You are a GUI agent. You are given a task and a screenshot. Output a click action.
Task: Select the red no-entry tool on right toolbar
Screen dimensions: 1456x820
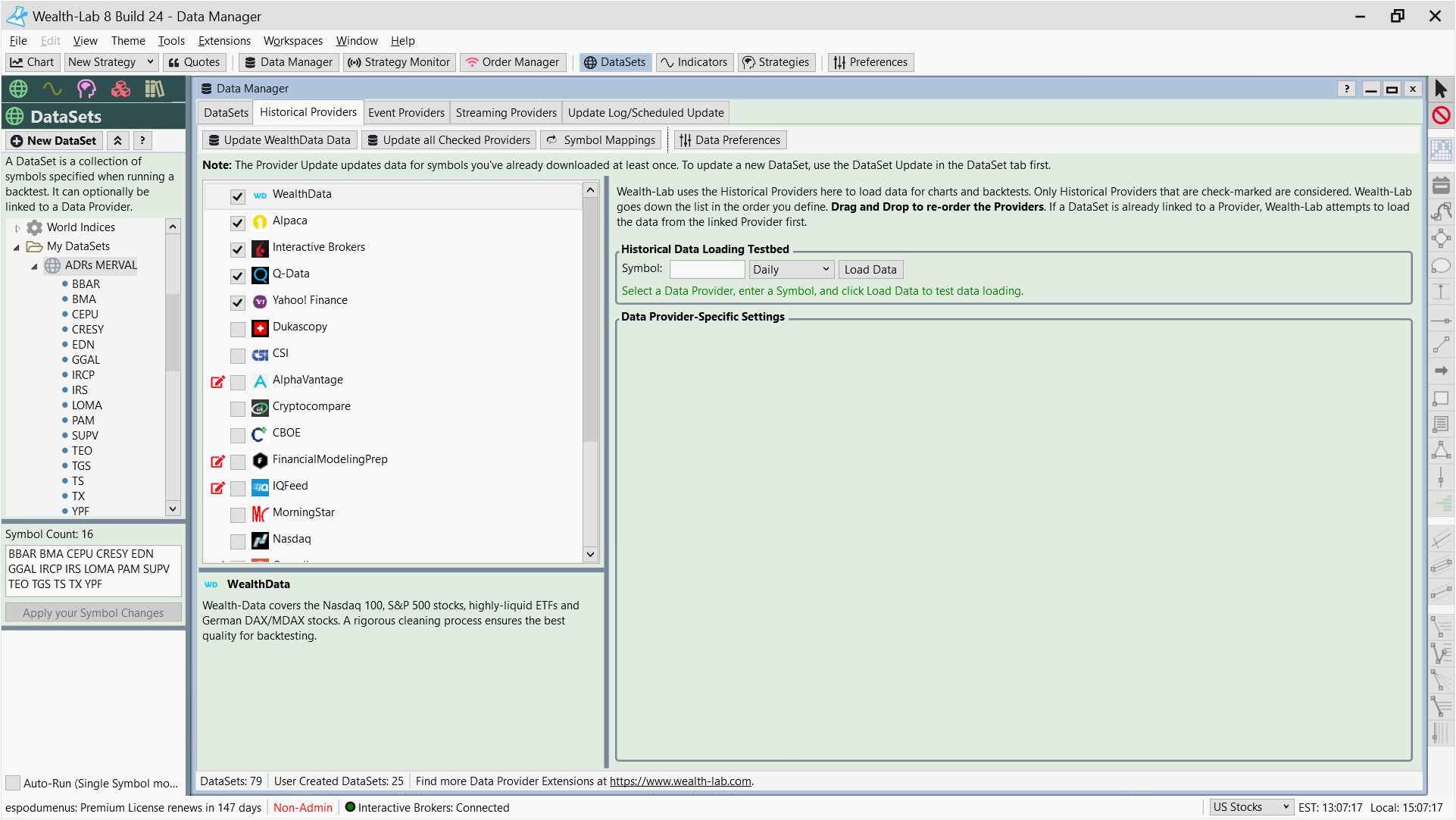pos(1441,115)
